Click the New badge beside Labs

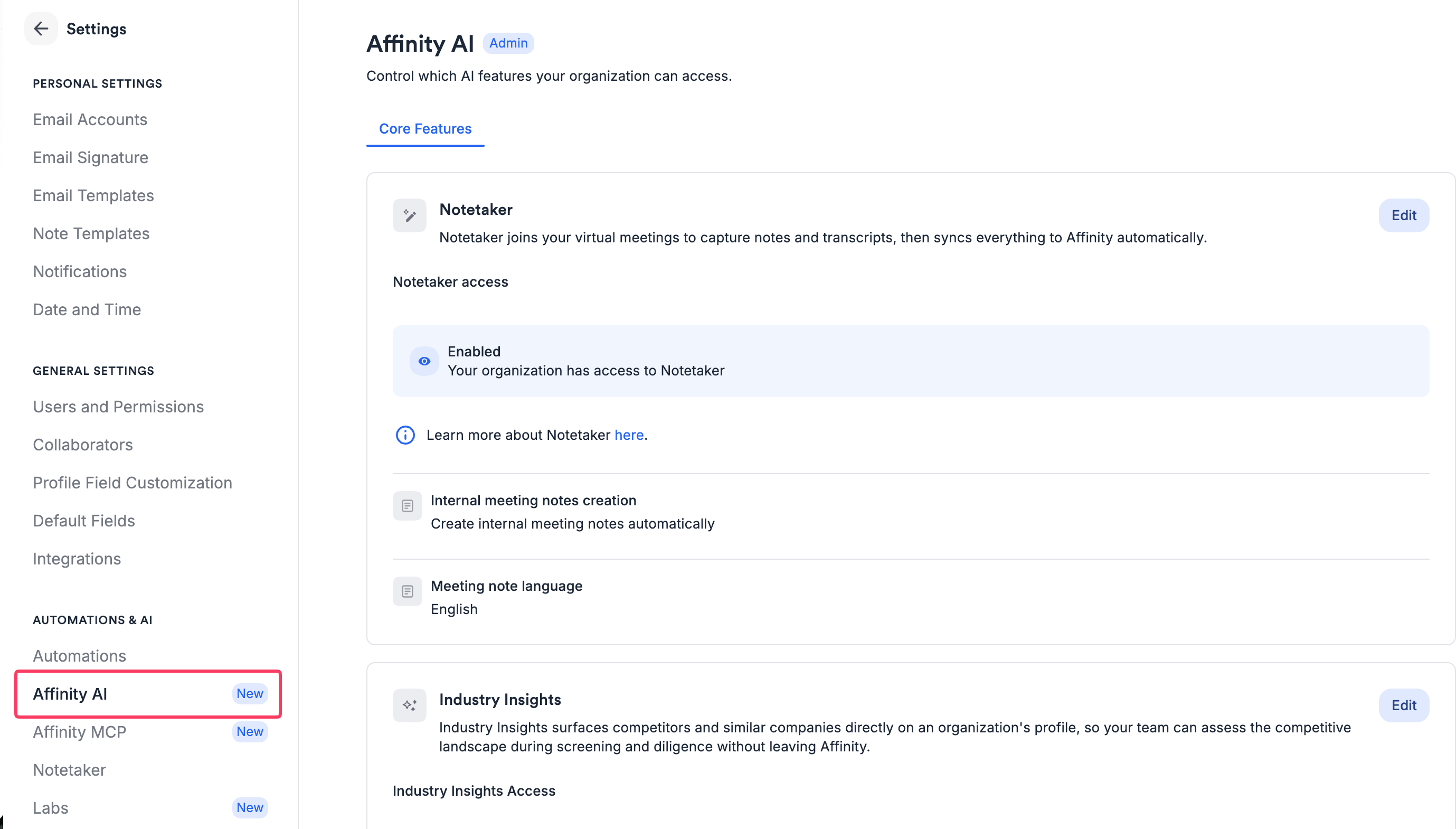click(249, 807)
